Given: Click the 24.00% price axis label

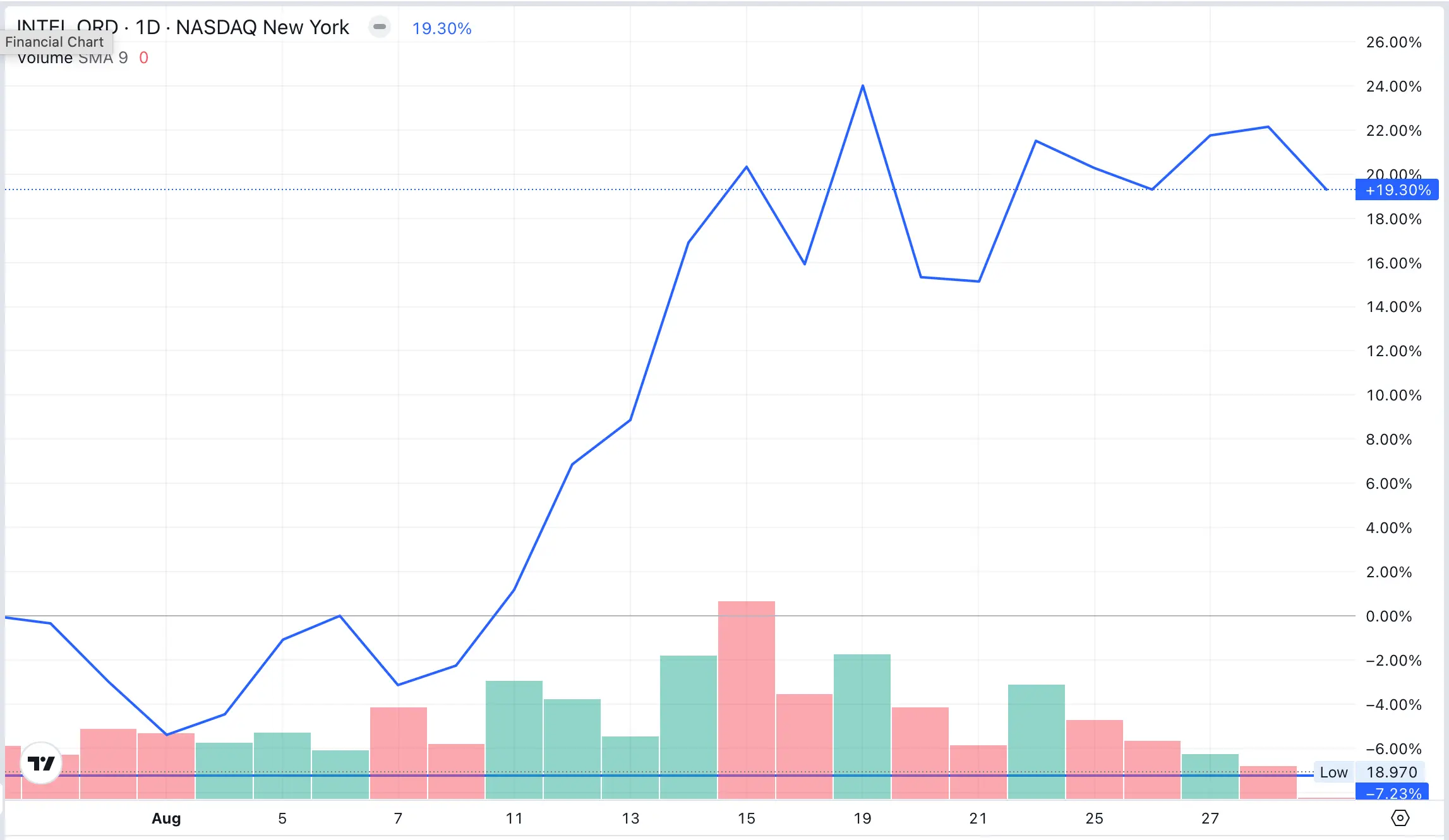Looking at the screenshot, I should click(x=1394, y=87).
